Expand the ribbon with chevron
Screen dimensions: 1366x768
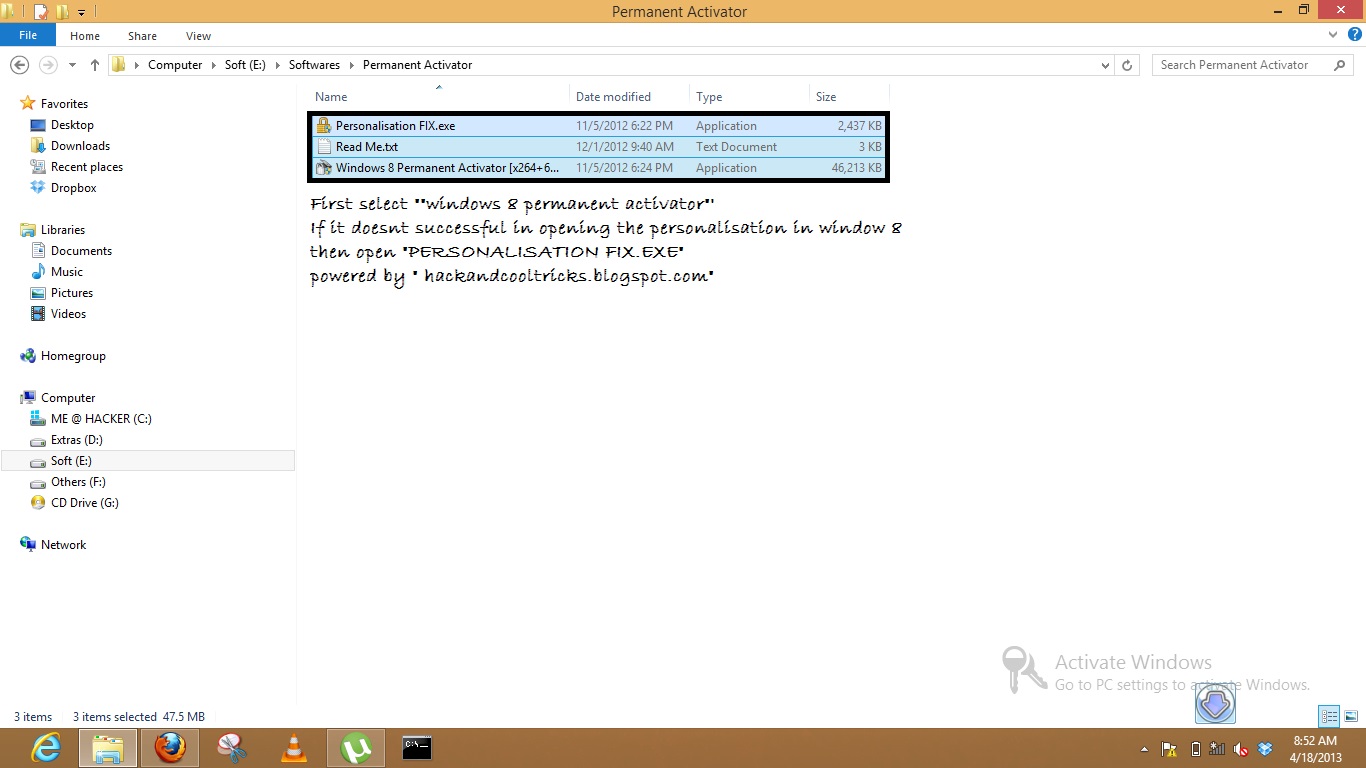click(1333, 35)
